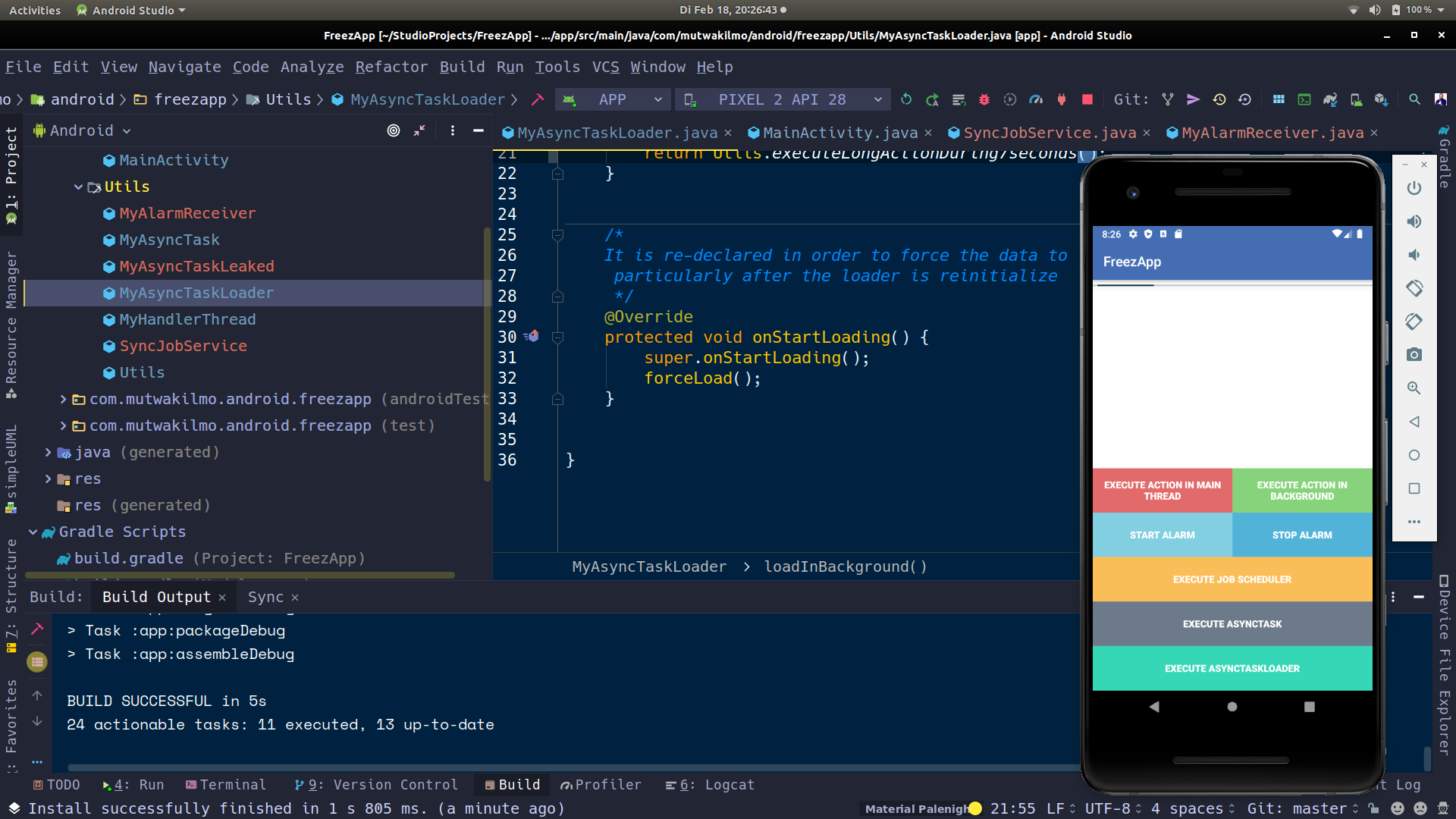
Task: Toggle the build output view mode
Action: (x=37, y=662)
